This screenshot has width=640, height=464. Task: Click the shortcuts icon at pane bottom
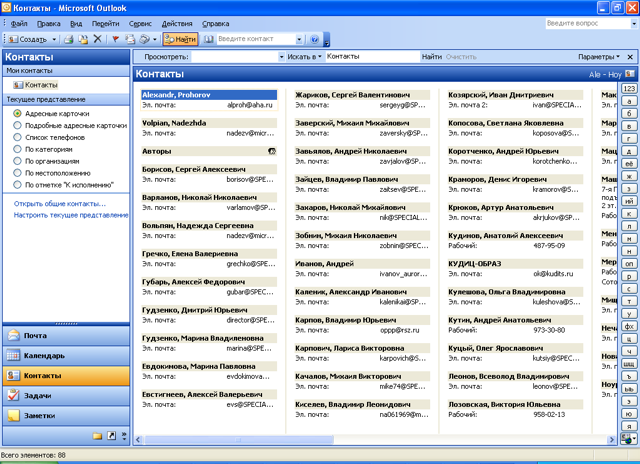tap(111, 436)
